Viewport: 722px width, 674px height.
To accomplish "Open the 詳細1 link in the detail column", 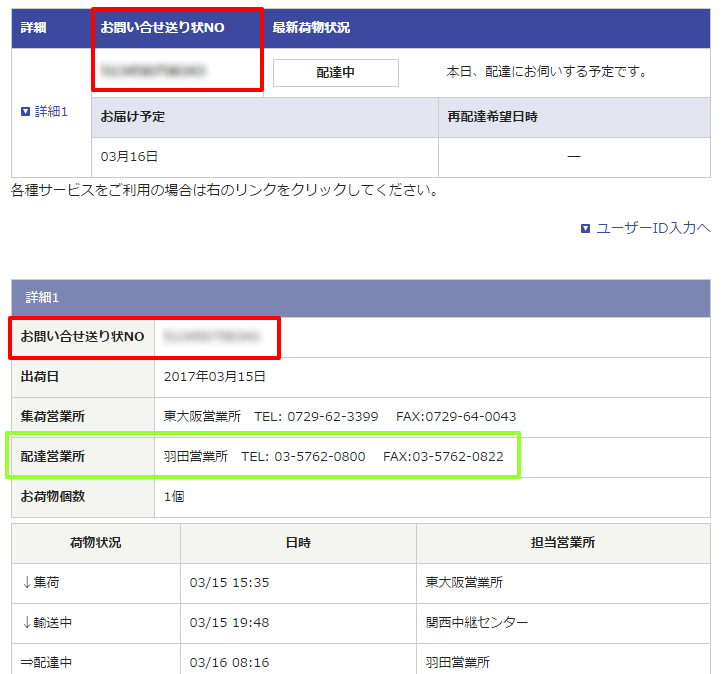I will [x=51, y=111].
